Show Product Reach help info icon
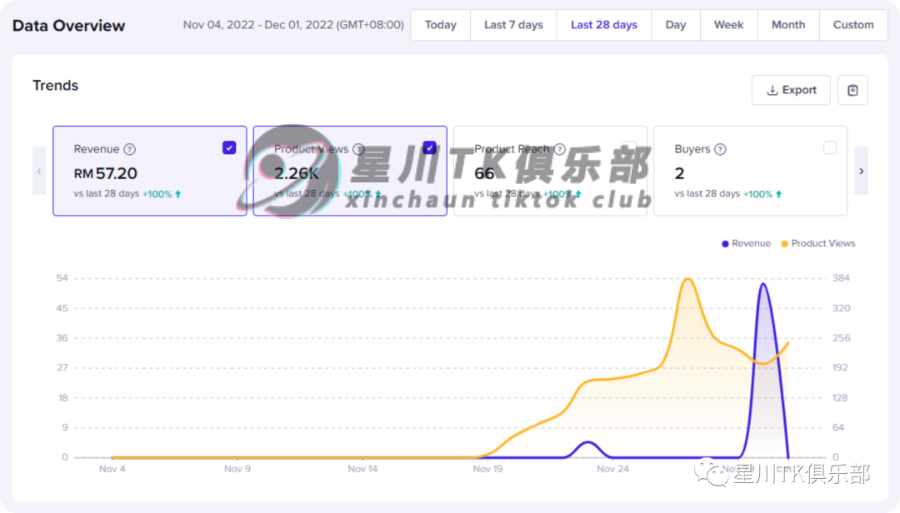 tap(560, 149)
